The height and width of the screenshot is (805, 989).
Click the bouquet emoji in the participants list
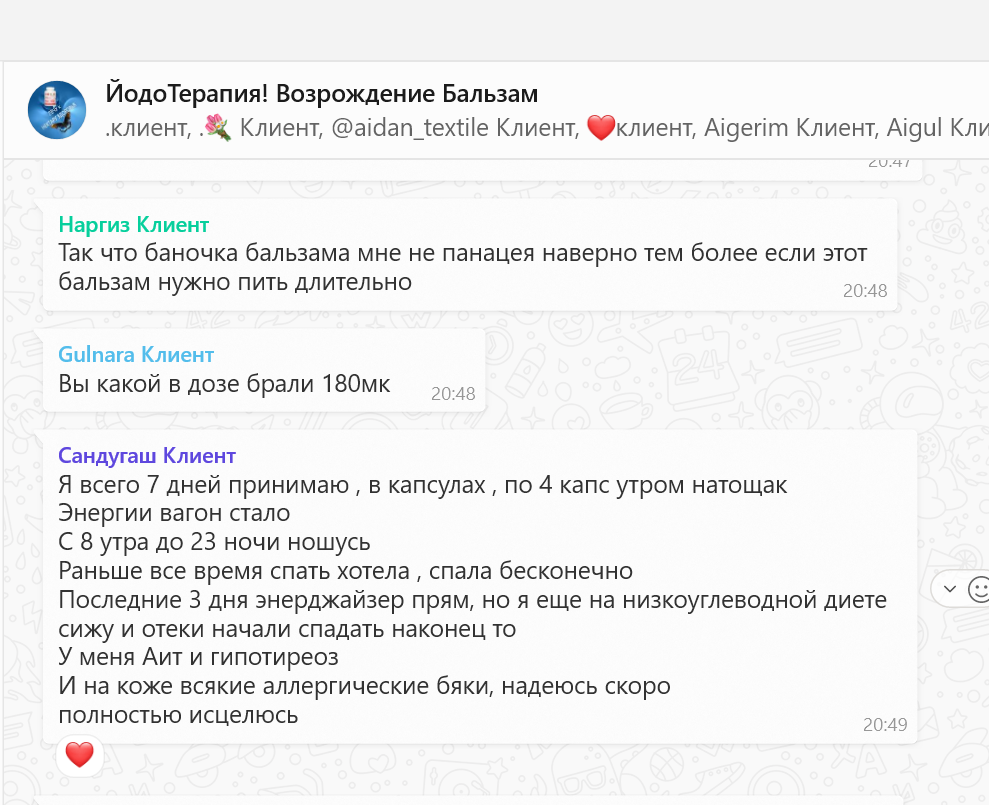[x=218, y=128]
